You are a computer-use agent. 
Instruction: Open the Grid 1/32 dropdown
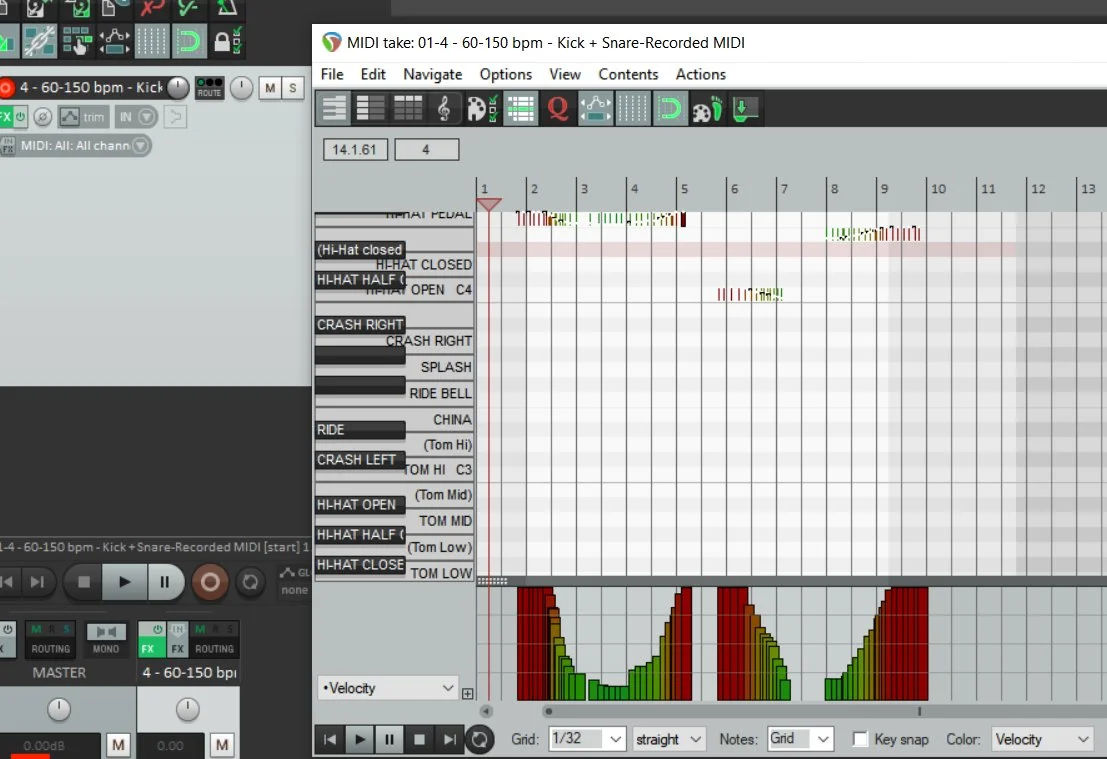tap(587, 739)
